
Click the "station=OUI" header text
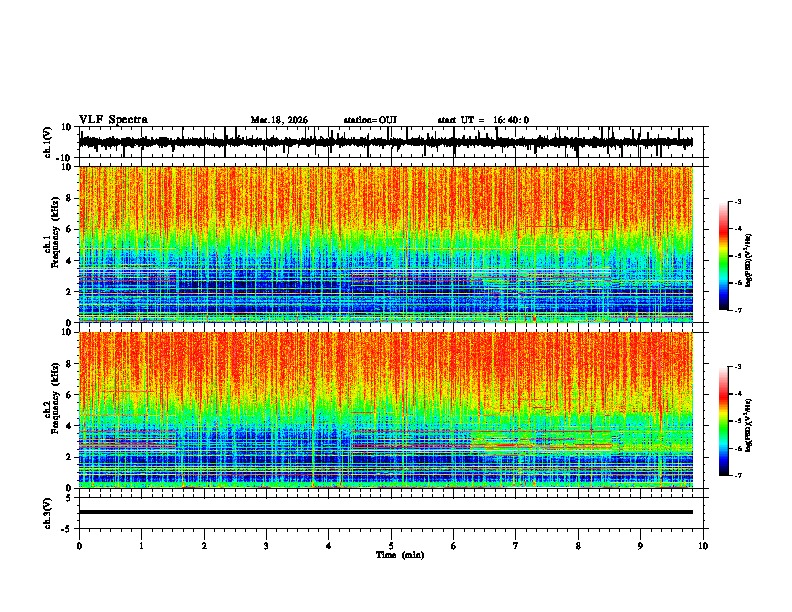click(x=370, y=120)
